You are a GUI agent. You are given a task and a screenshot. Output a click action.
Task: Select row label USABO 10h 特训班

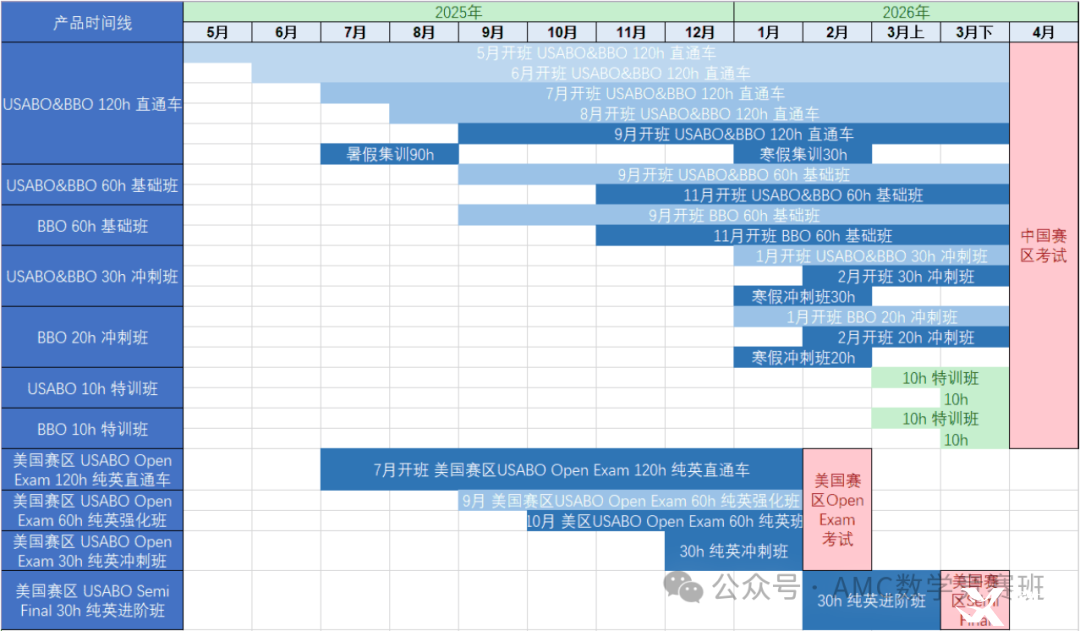(x=92, y=388)
